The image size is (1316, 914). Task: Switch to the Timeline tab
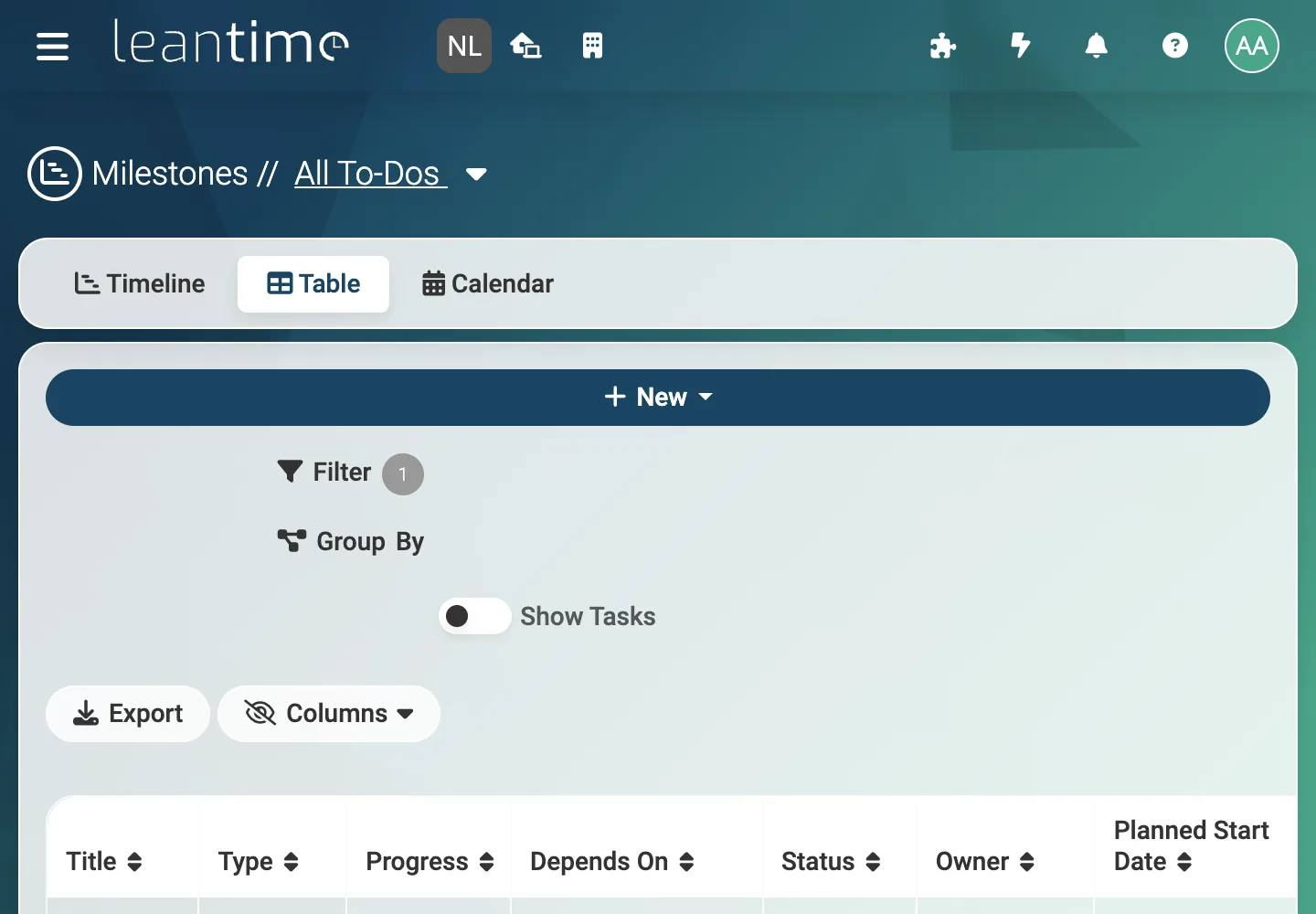click(139, 284)
